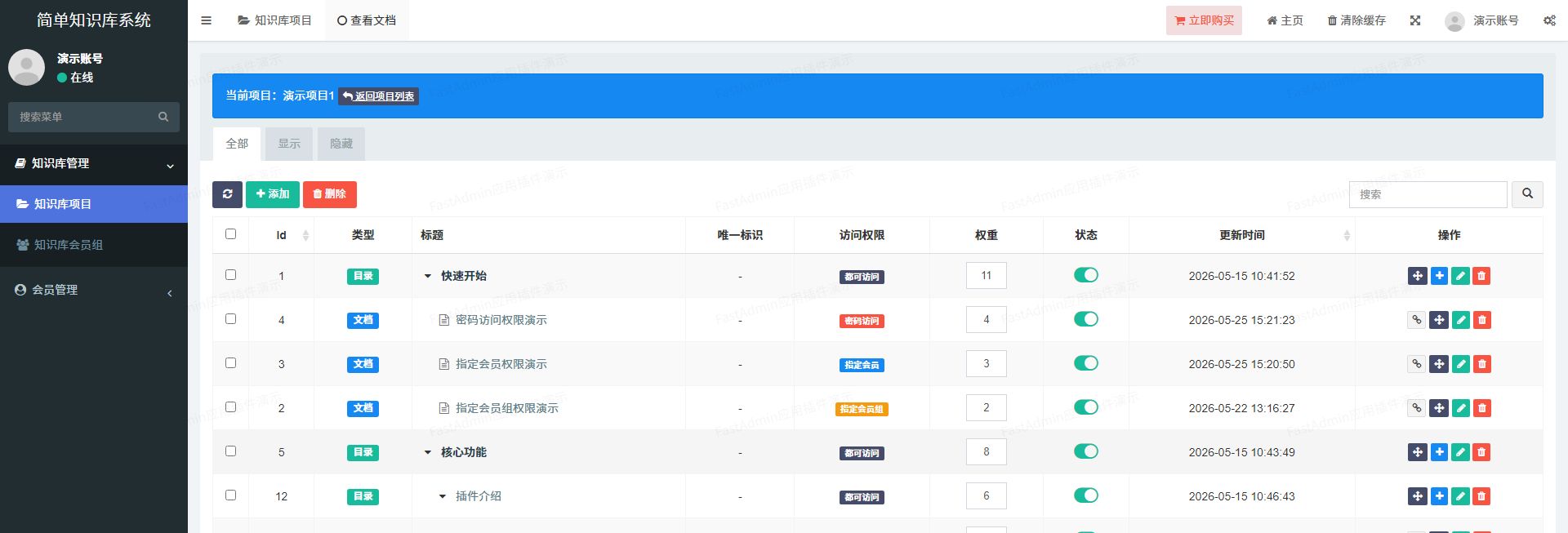
Task: Click move icon for 指定会员权限演示 row
Action: tap(1439, 364)
